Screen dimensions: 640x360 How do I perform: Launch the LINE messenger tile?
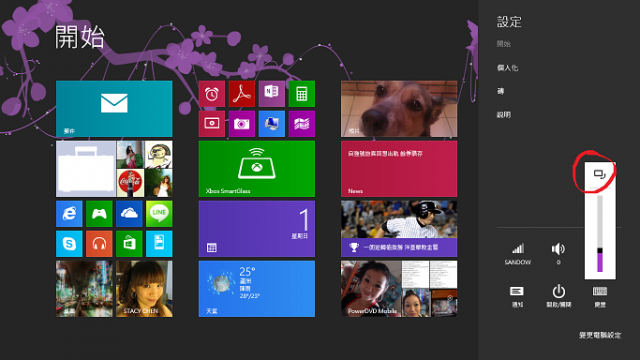159,213
